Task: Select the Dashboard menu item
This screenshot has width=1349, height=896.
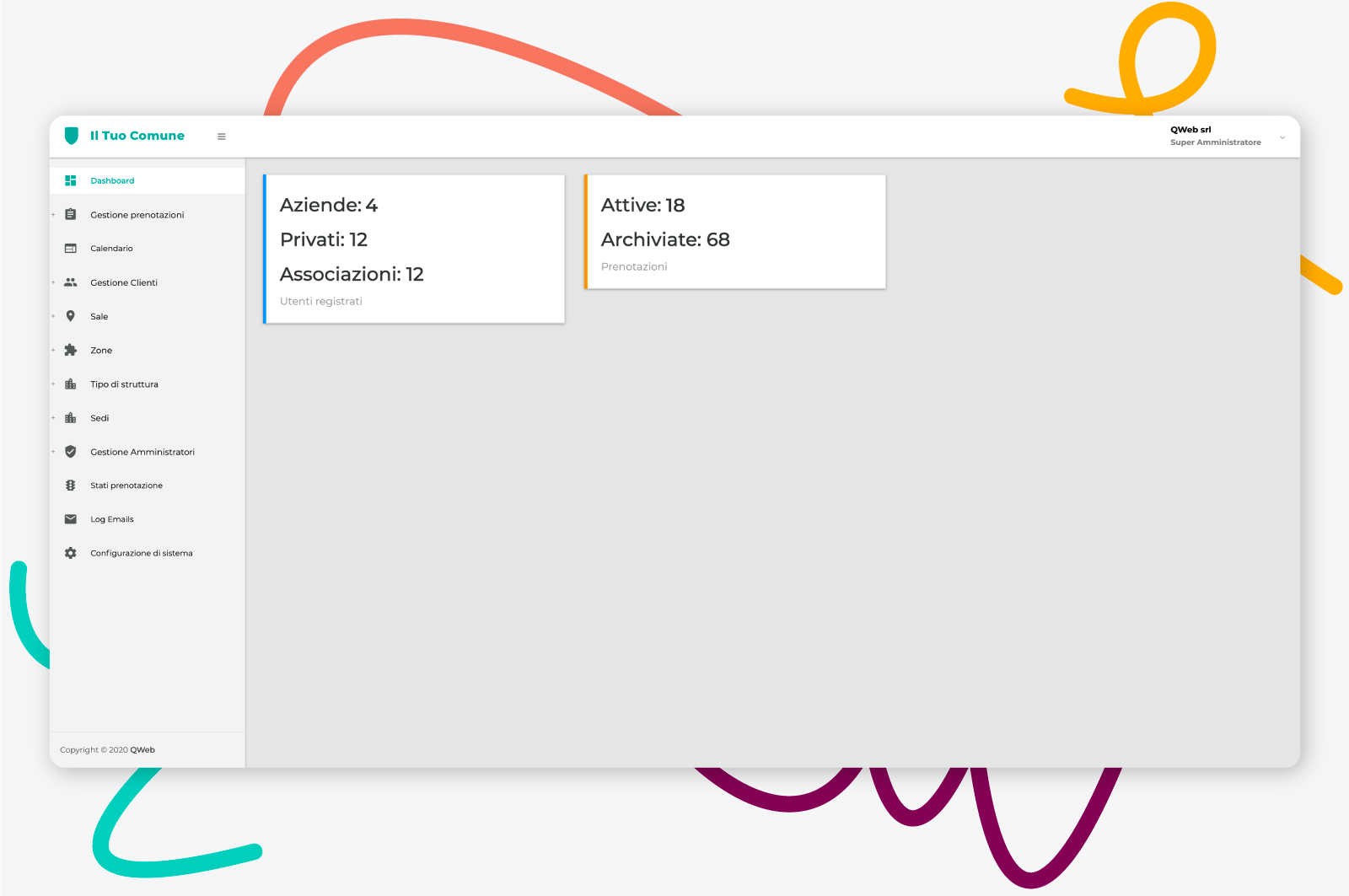Action: [112, 181]
